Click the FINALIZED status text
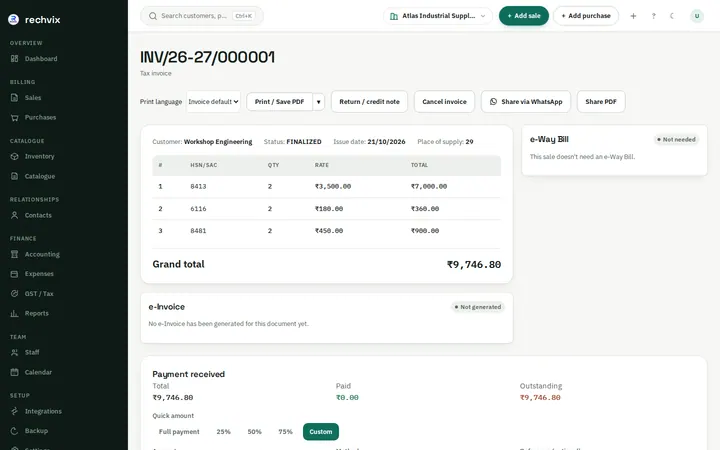720x450 pixels. pos(304,142)
